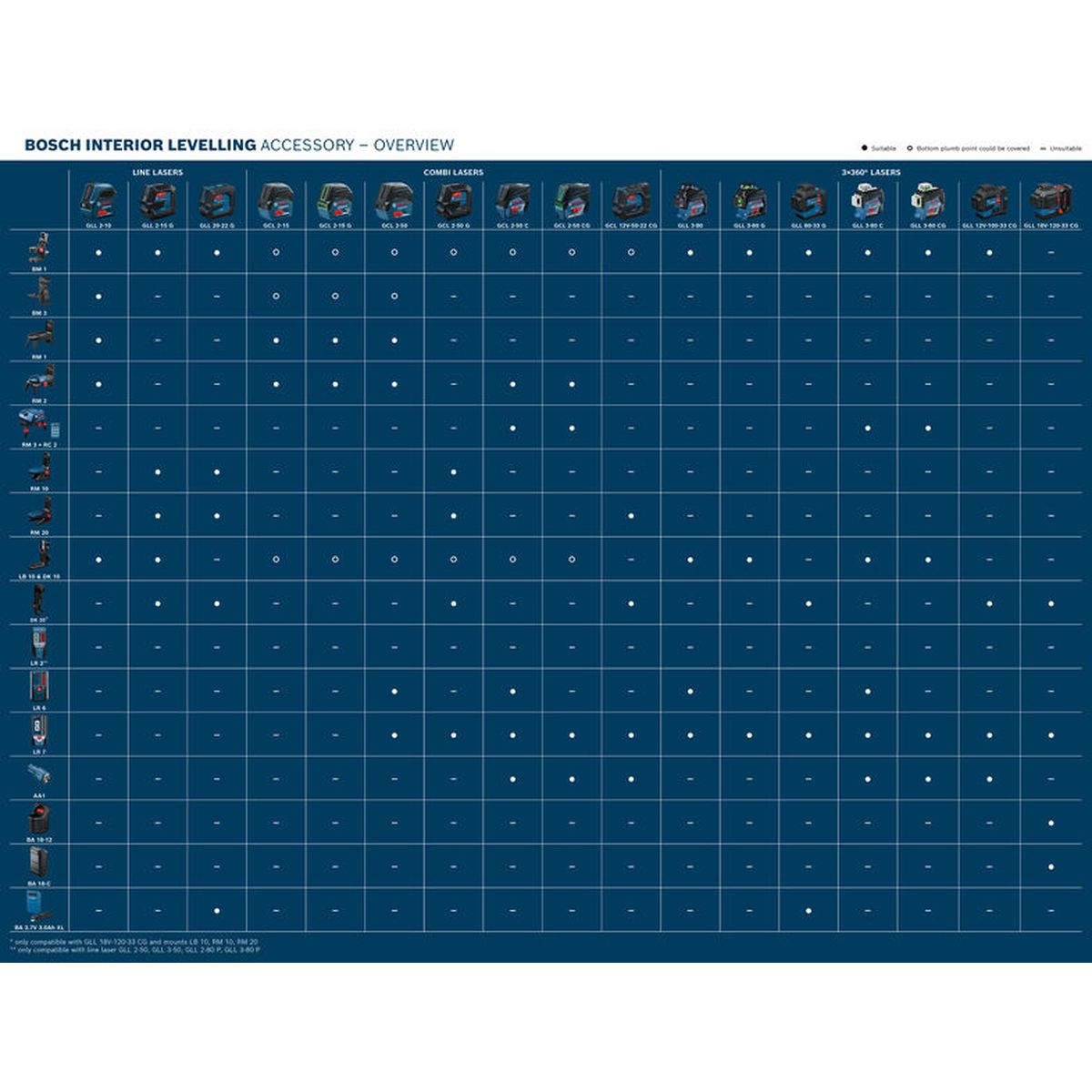Click the BA 18-C accessory image
Image resolution: width=1092 pixels, height=1092 pixels.
tap(39, 864)
